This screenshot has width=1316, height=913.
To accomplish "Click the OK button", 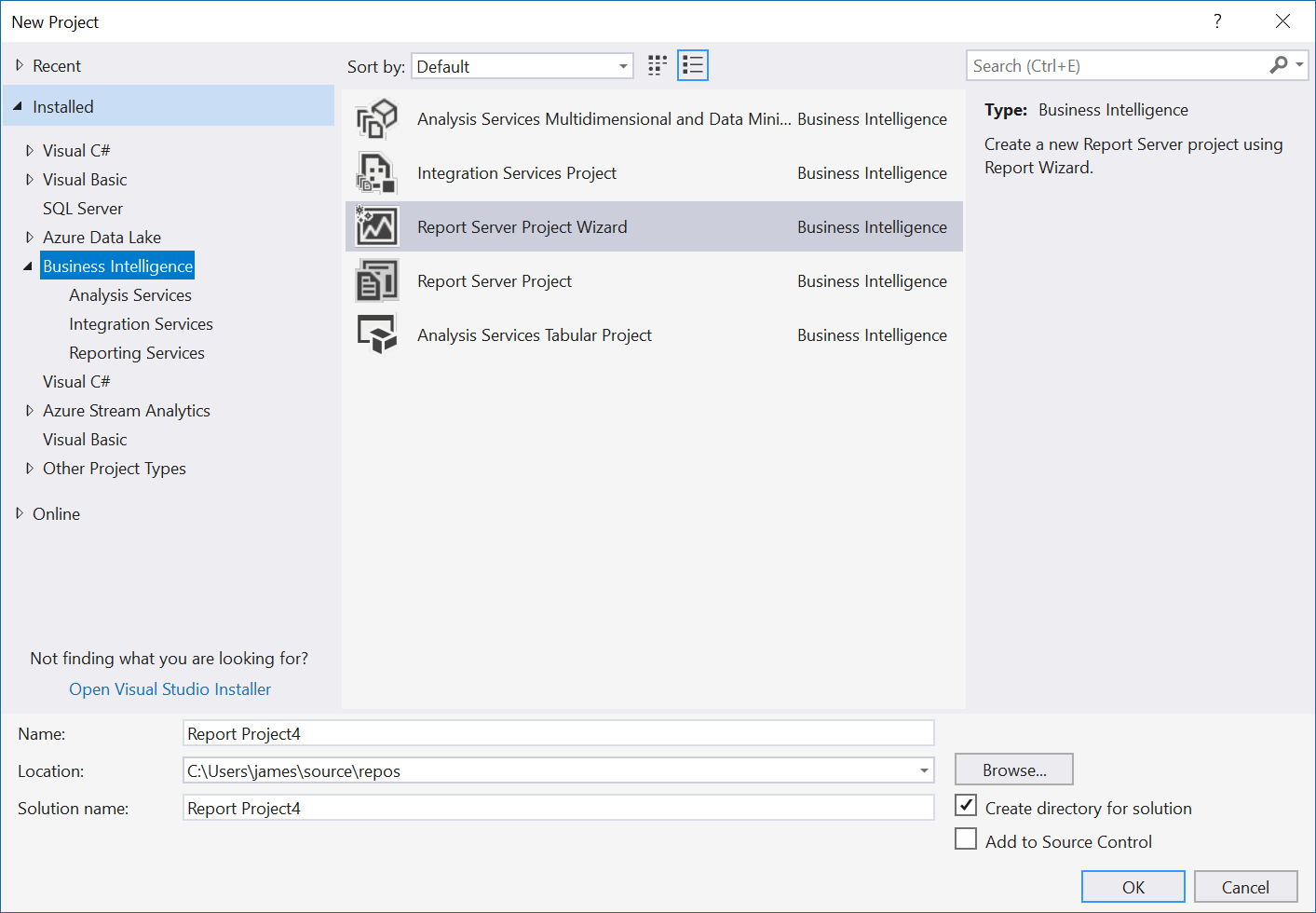I will click(x=1133, y=887).
